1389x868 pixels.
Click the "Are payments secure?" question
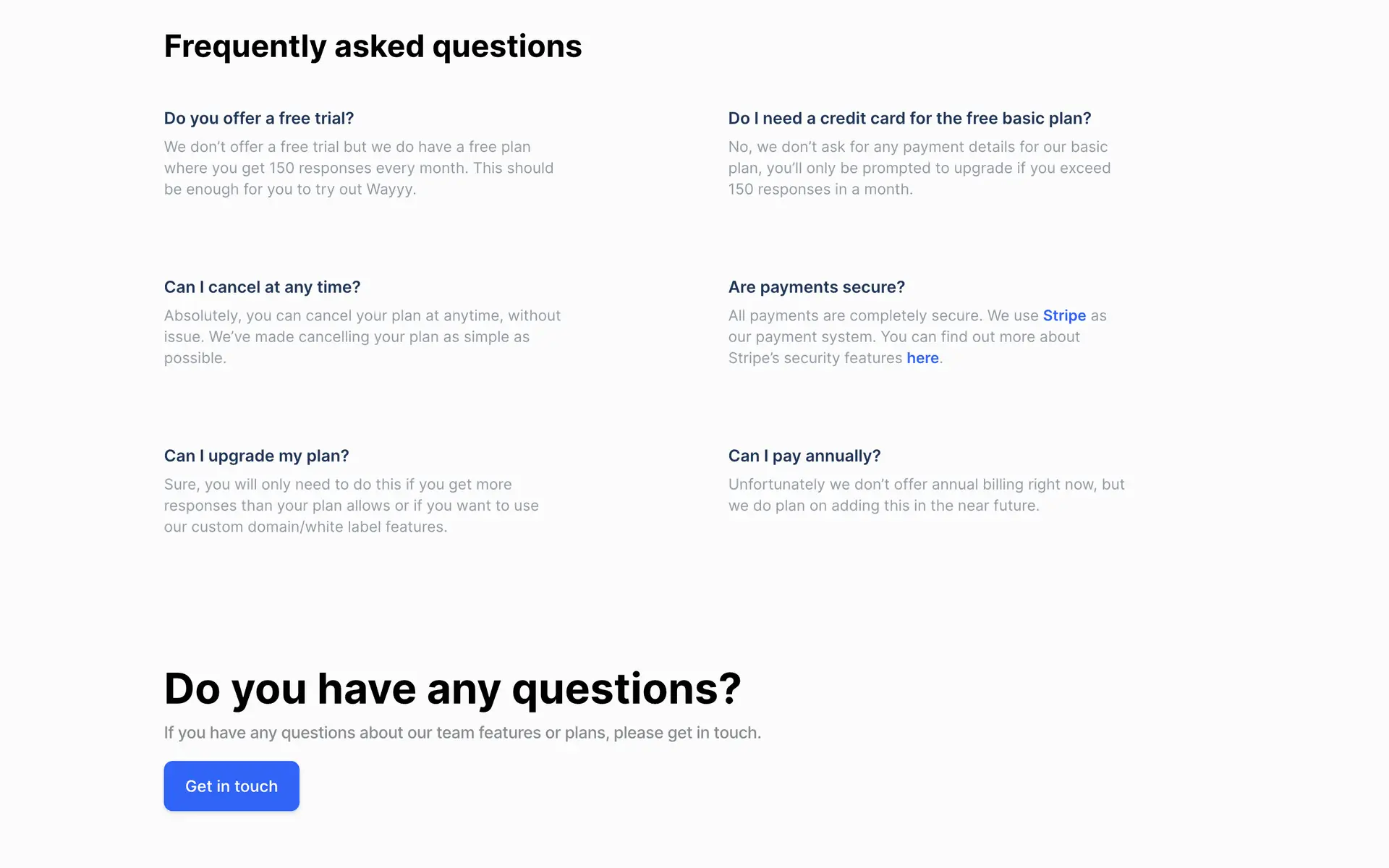(x=816, y=287)
